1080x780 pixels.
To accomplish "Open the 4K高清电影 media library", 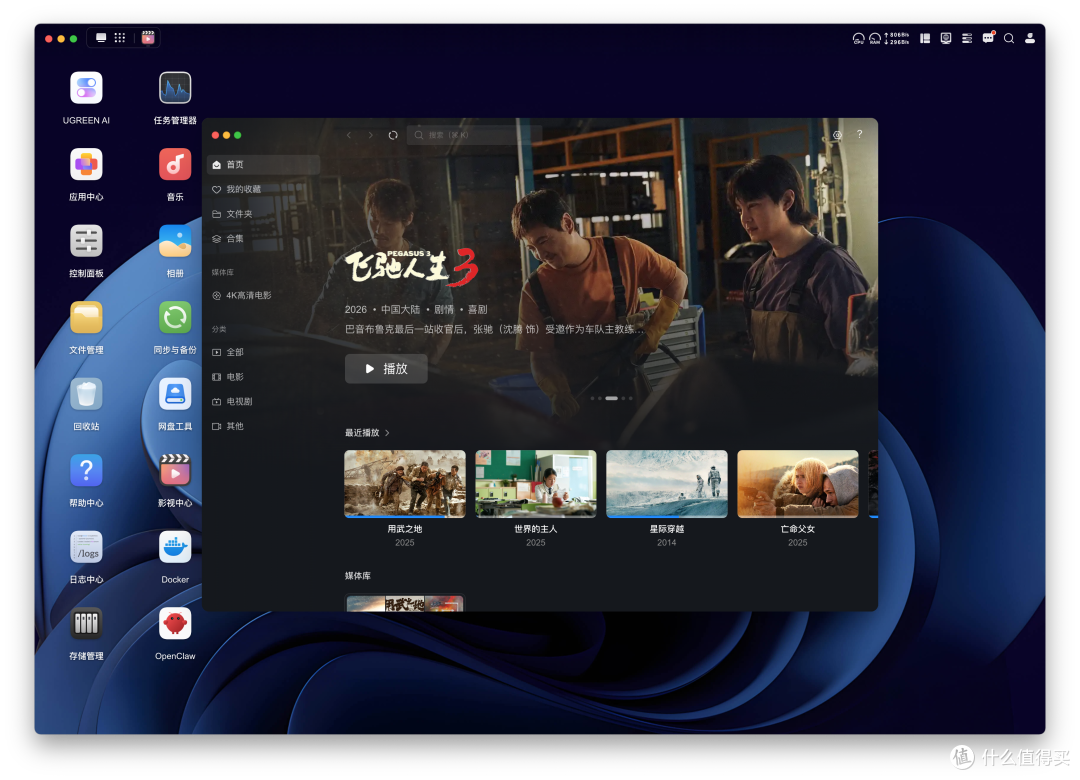I will tap(263, 296).
